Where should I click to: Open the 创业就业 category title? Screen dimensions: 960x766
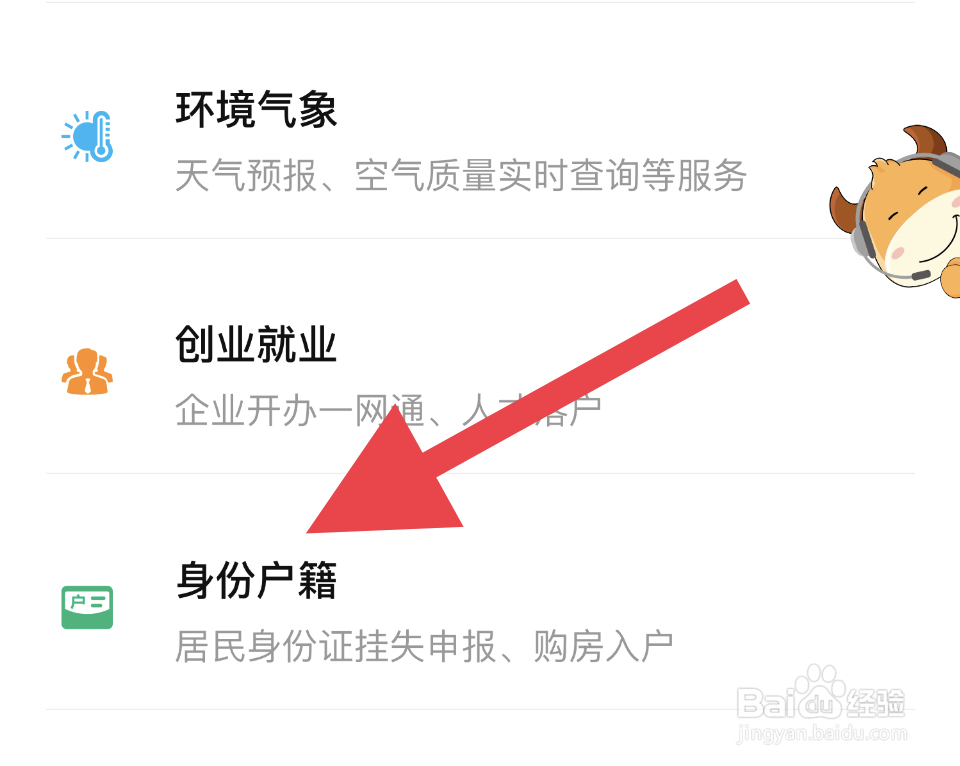(256, 344)
